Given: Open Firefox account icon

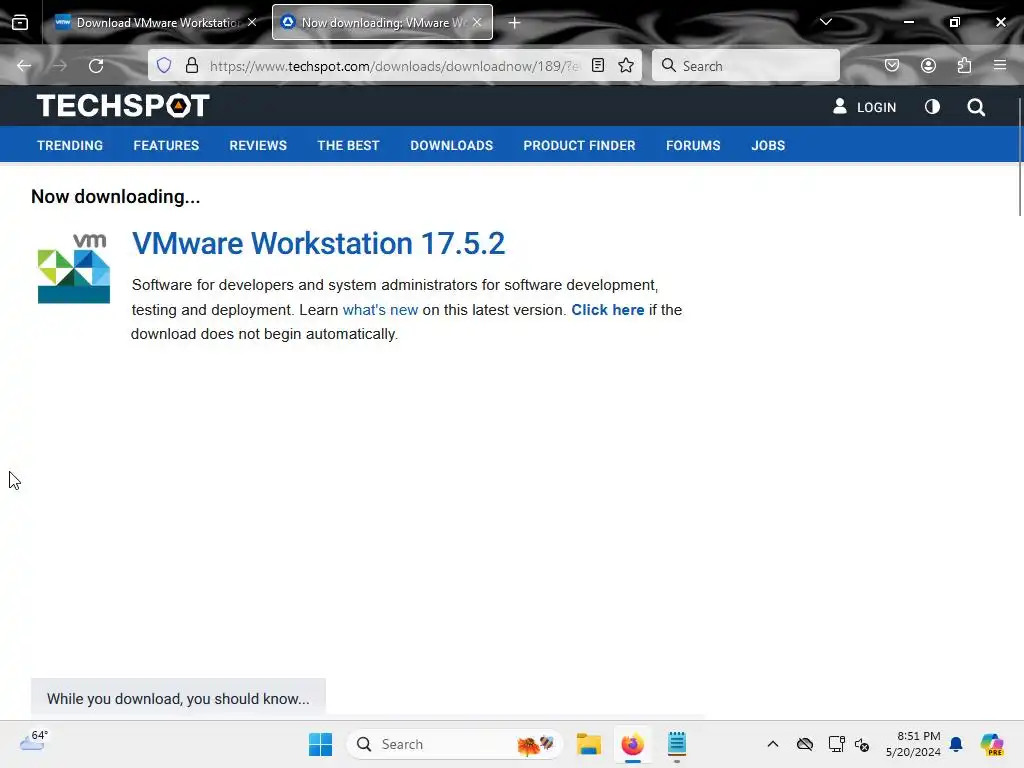Looking at the screenshot, I should click(928, 65).
